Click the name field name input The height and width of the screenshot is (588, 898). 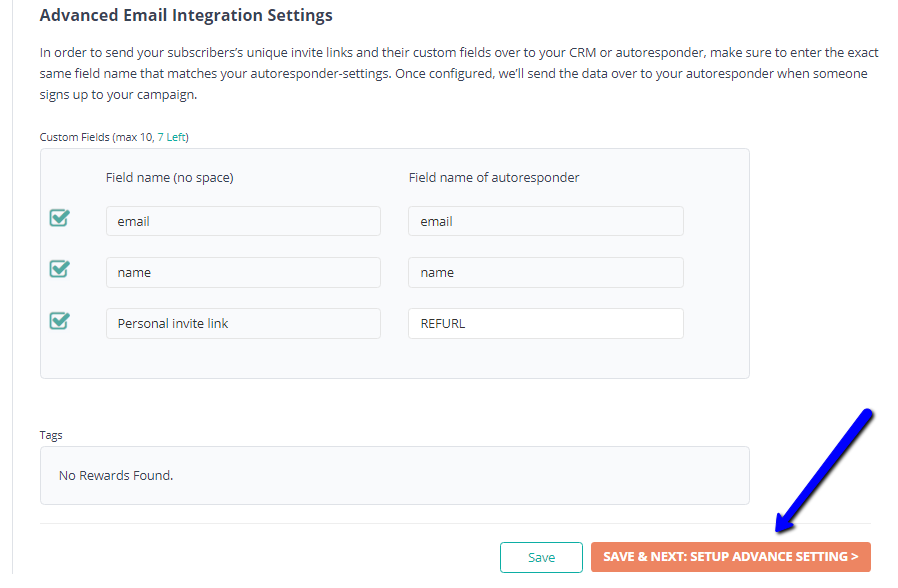tap(243, 272)
